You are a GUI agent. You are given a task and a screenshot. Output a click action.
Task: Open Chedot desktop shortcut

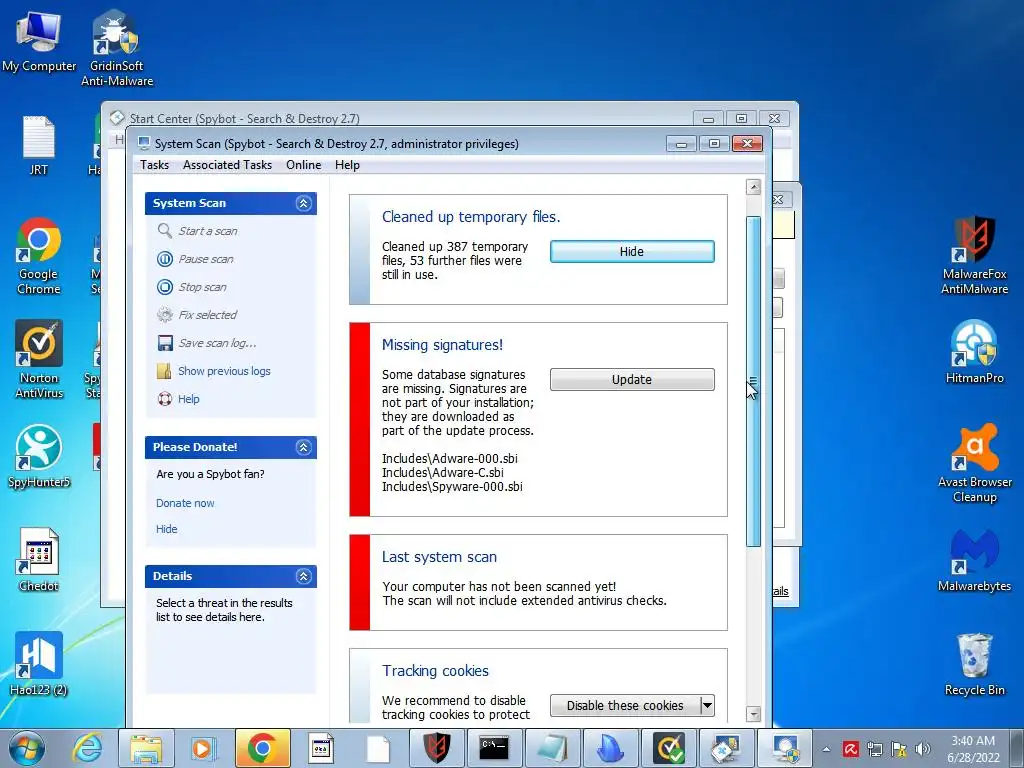pyautogui.click(x=39, y=560)
